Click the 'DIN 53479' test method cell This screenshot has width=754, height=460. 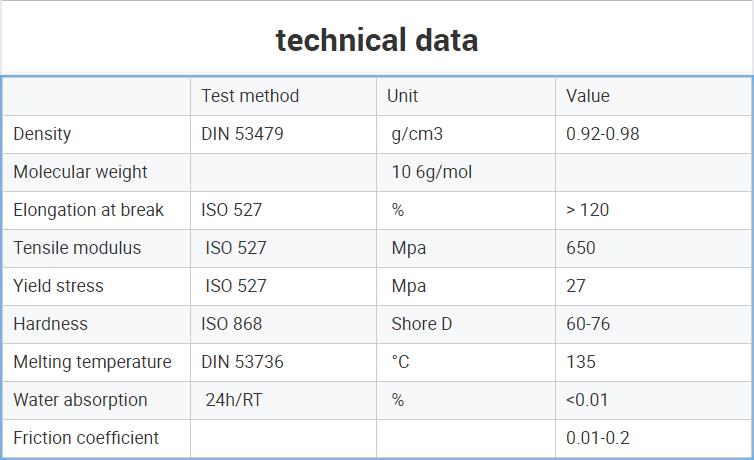click(242, 134)
